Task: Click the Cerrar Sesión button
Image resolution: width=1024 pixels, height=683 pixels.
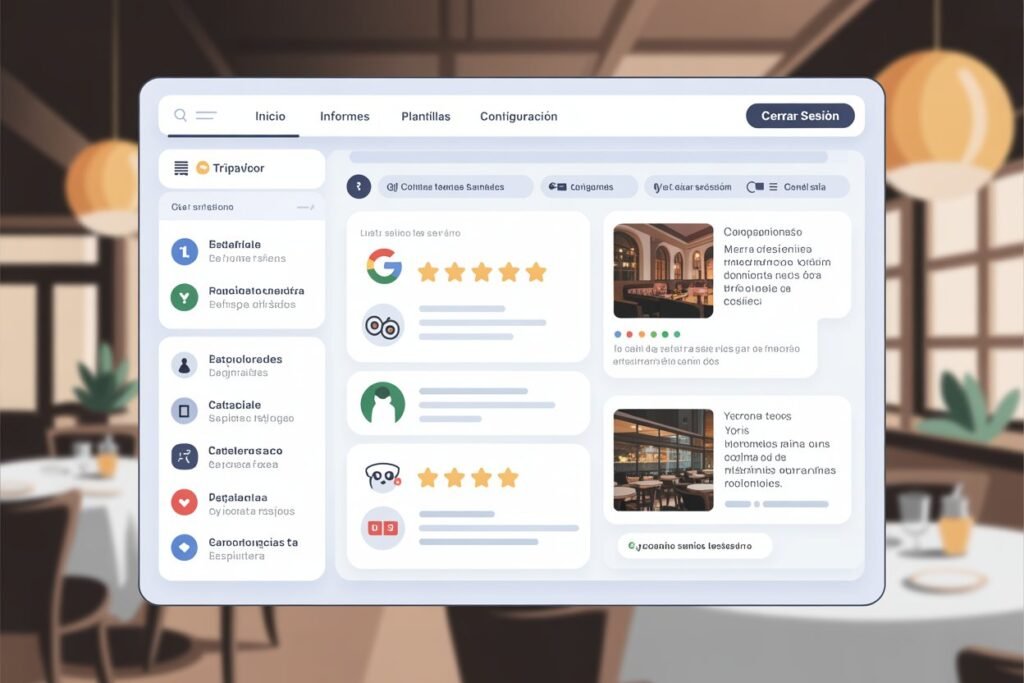Action: coord(800,116)
